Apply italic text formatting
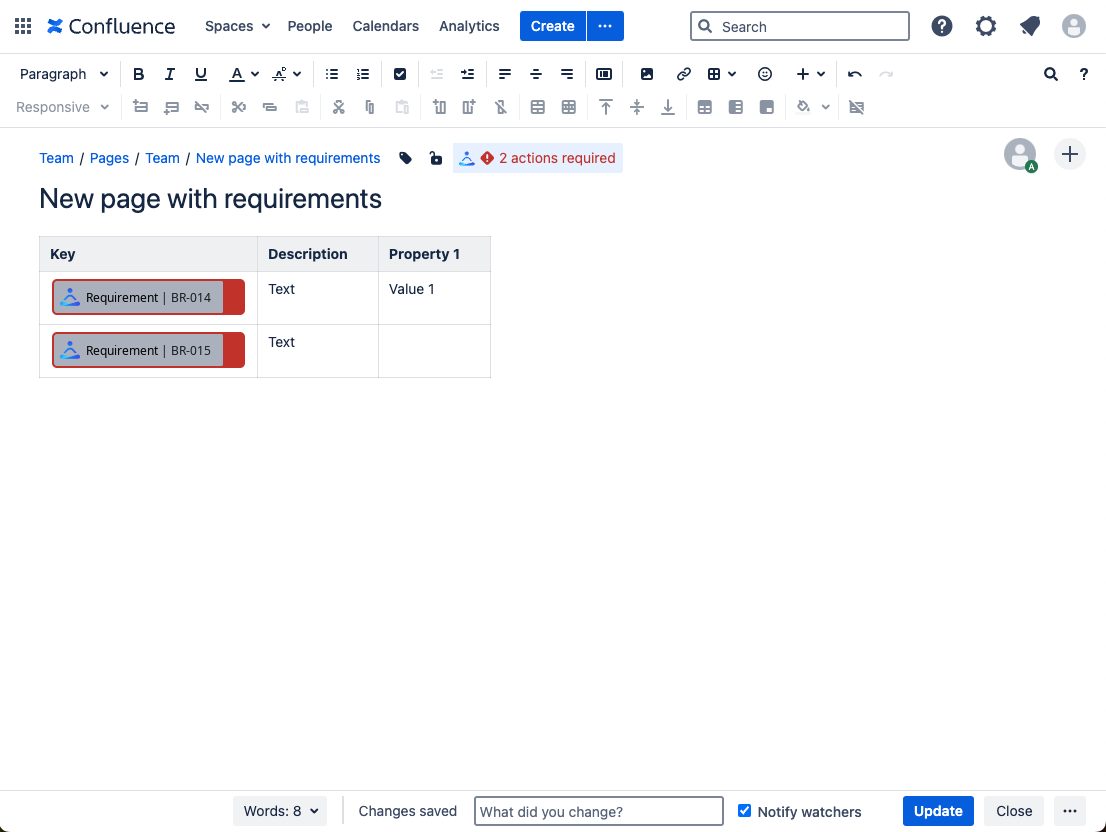 coord(170,74)
